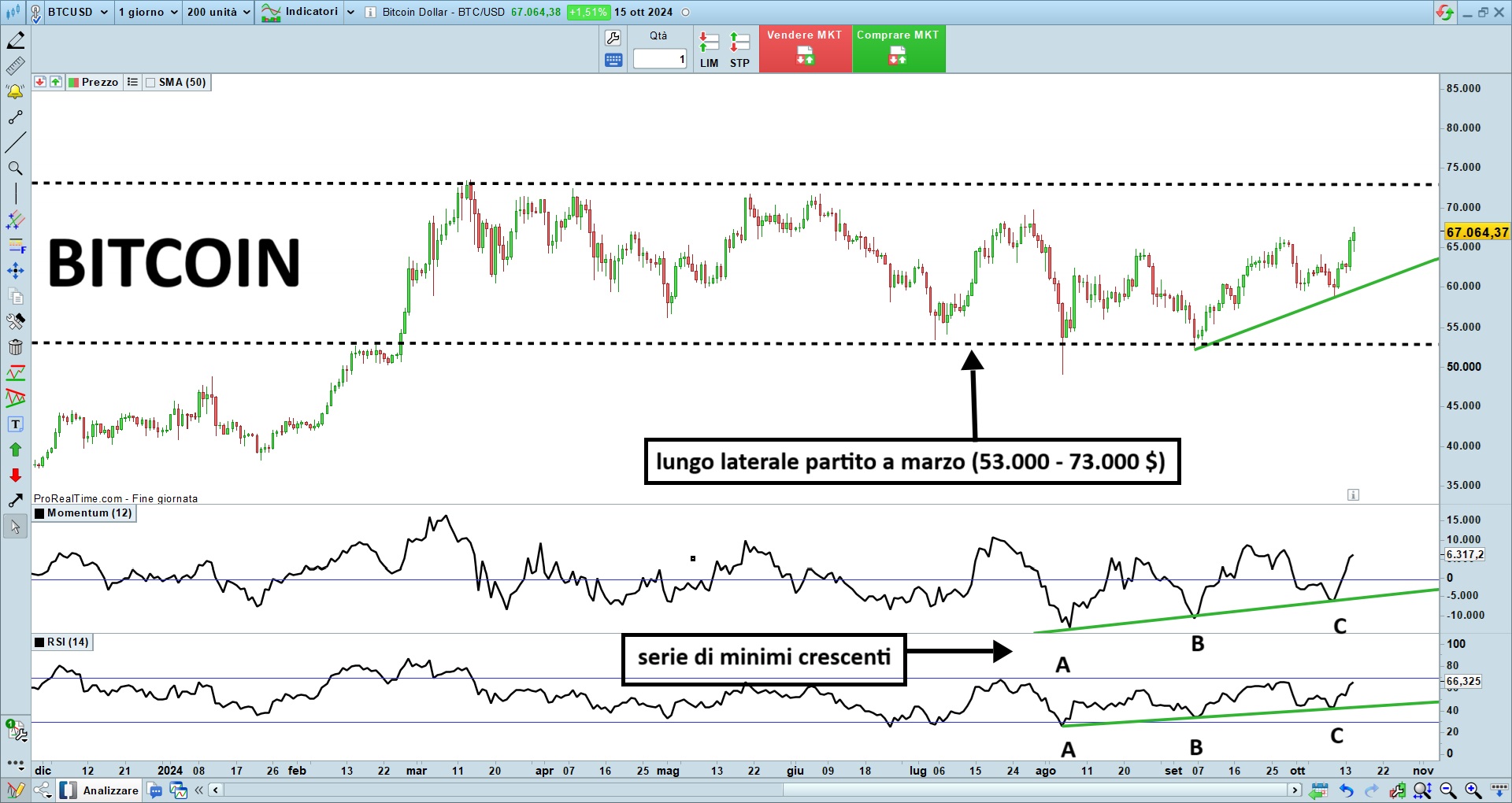Insert a green up arrow marker
1512x803 pixels.
click(x=15, y=450)
